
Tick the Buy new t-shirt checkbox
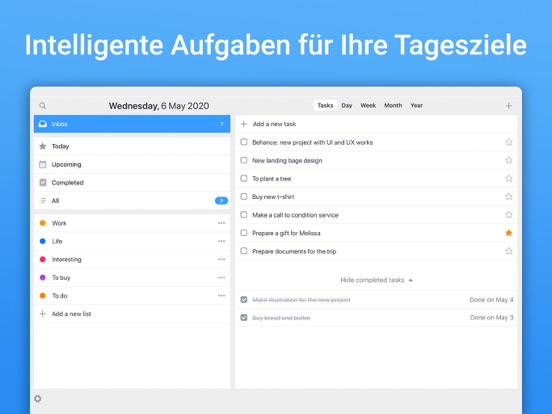[x=244, y=196]
